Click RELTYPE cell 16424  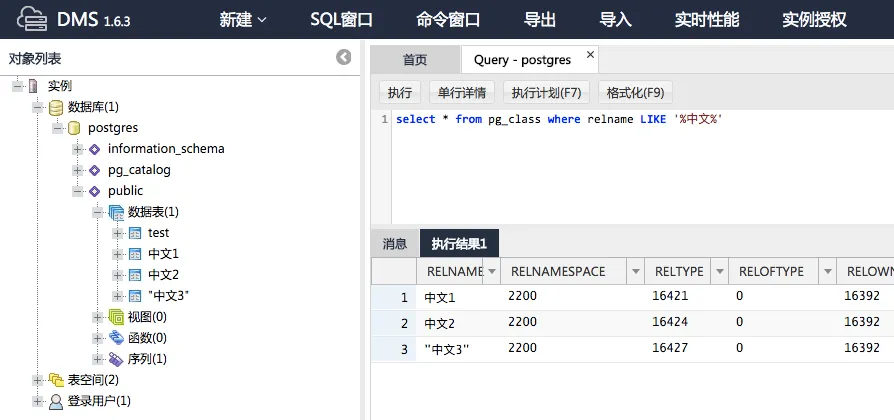click(670, 322)
